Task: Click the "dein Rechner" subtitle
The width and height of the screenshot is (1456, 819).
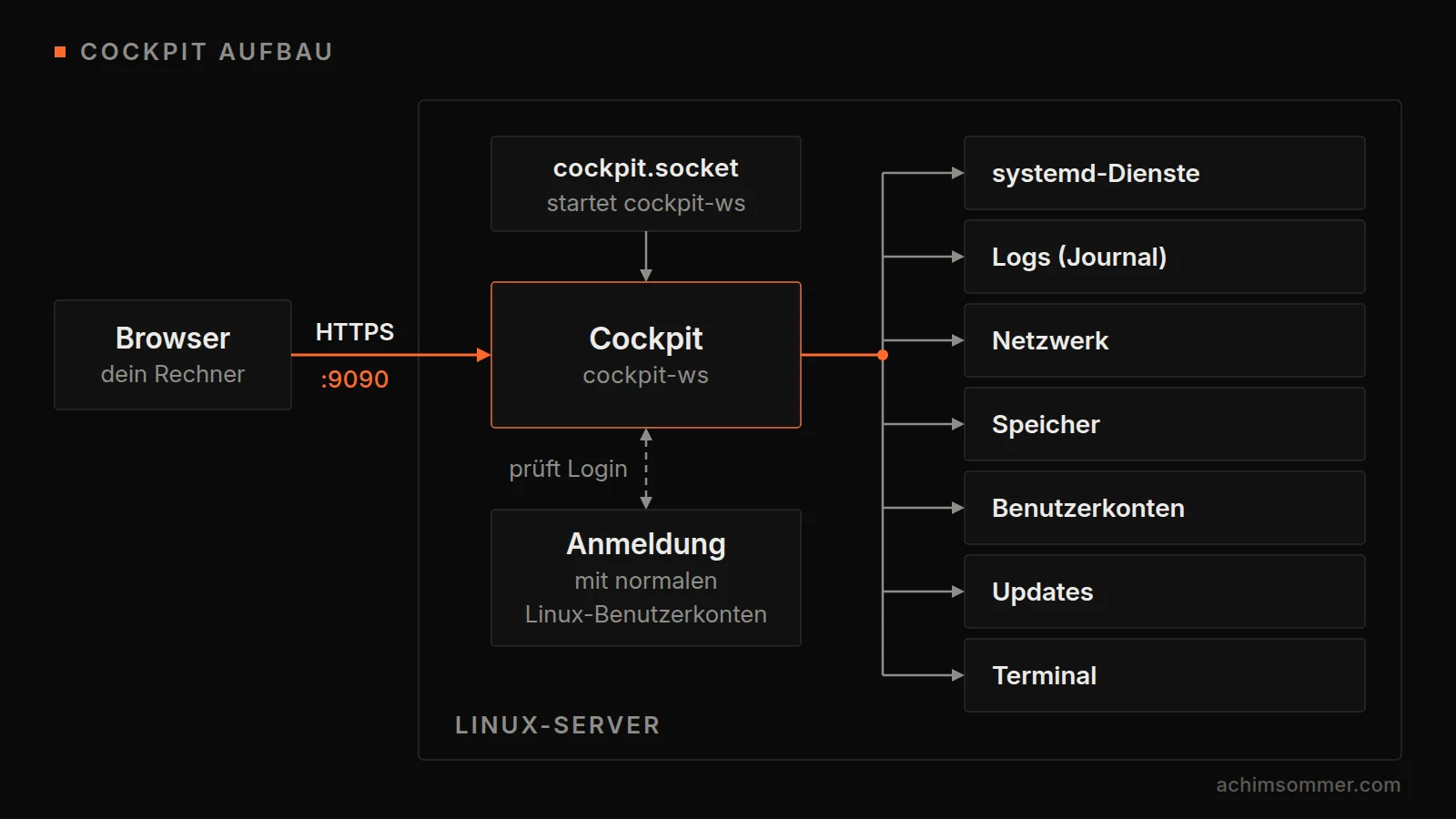Action: click(173, 374)
